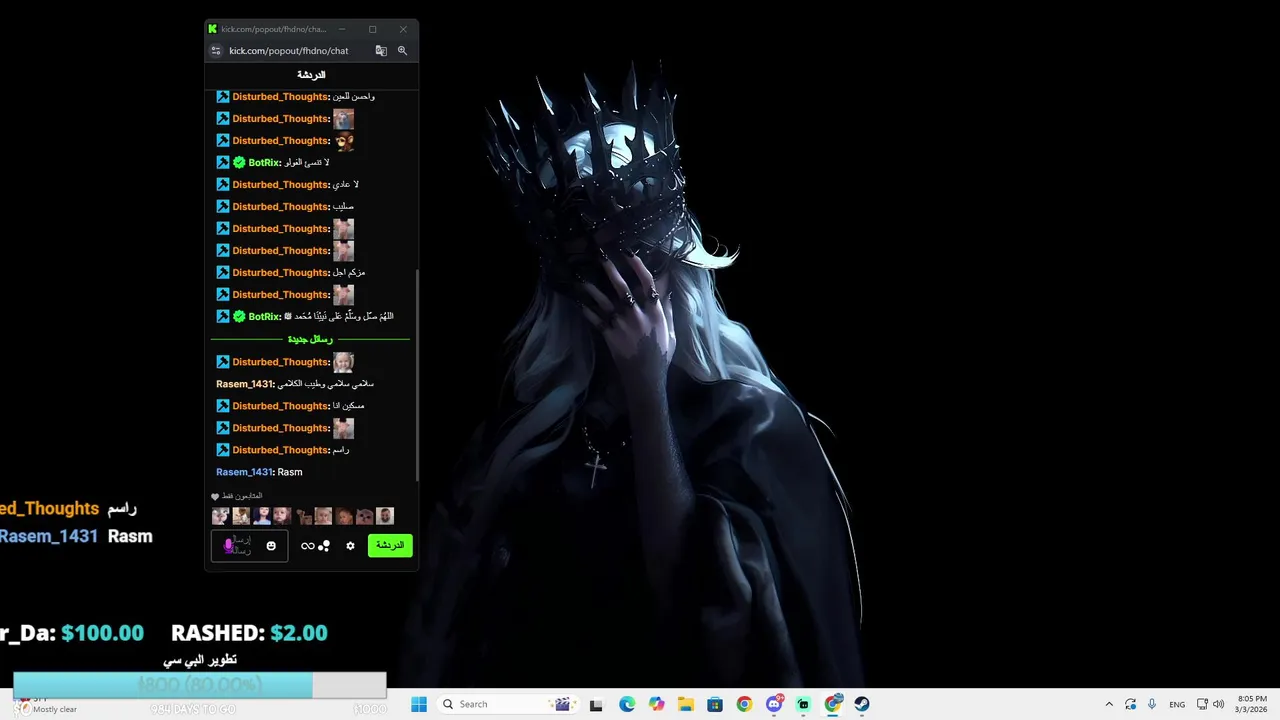This screenshot has height=720, width=1280.
Task: Click the RASHED: $2.00 donation ticker text
Action: coord(249,633)
